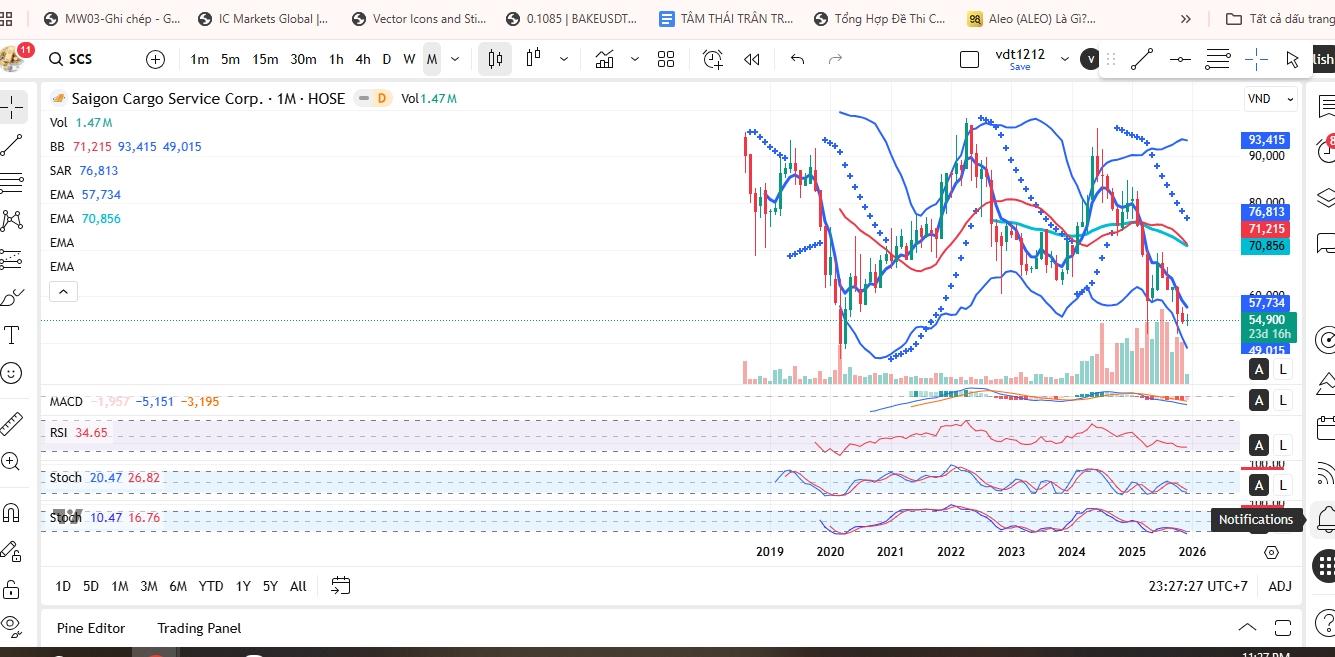Select the Measure ruler tool
Image resolution: width=1335 pixels, height=657 pixels.
(12, 423)
